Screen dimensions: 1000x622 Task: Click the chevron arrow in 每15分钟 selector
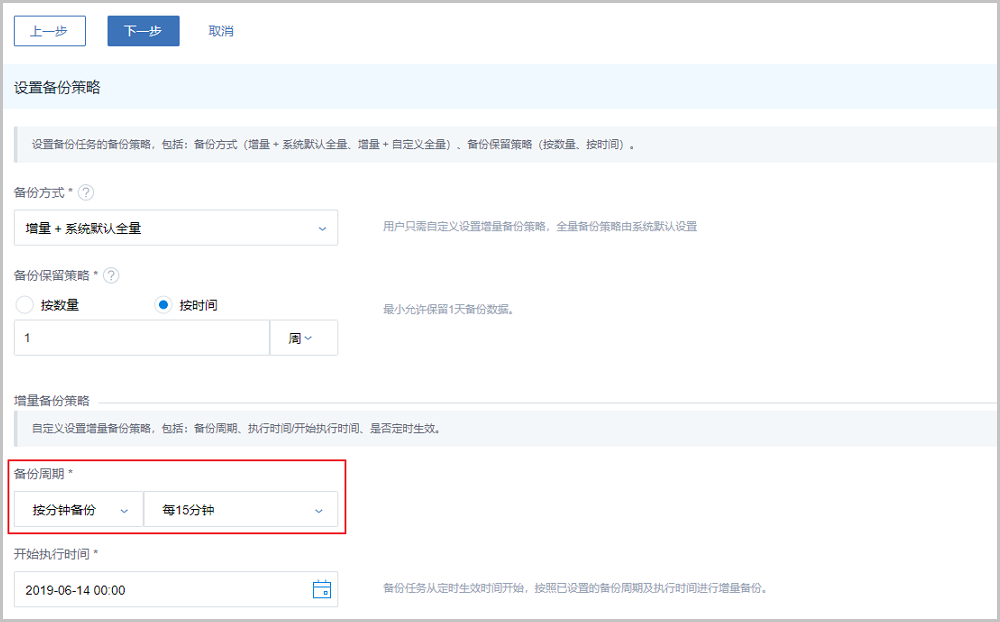point(319,511)
